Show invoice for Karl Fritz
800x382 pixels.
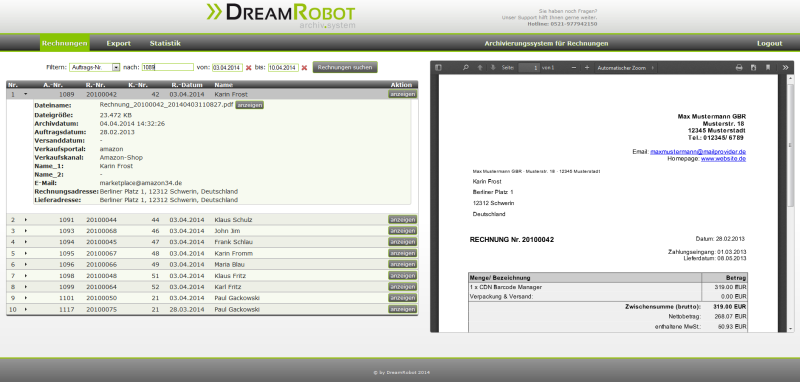pyautogui.click(x=403, y=287)
